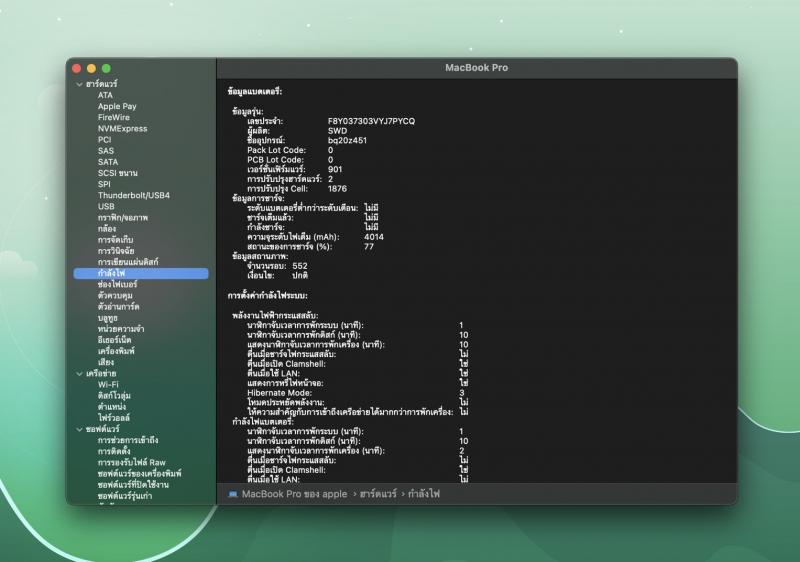Click the charge state value 77

click(369, 247)
